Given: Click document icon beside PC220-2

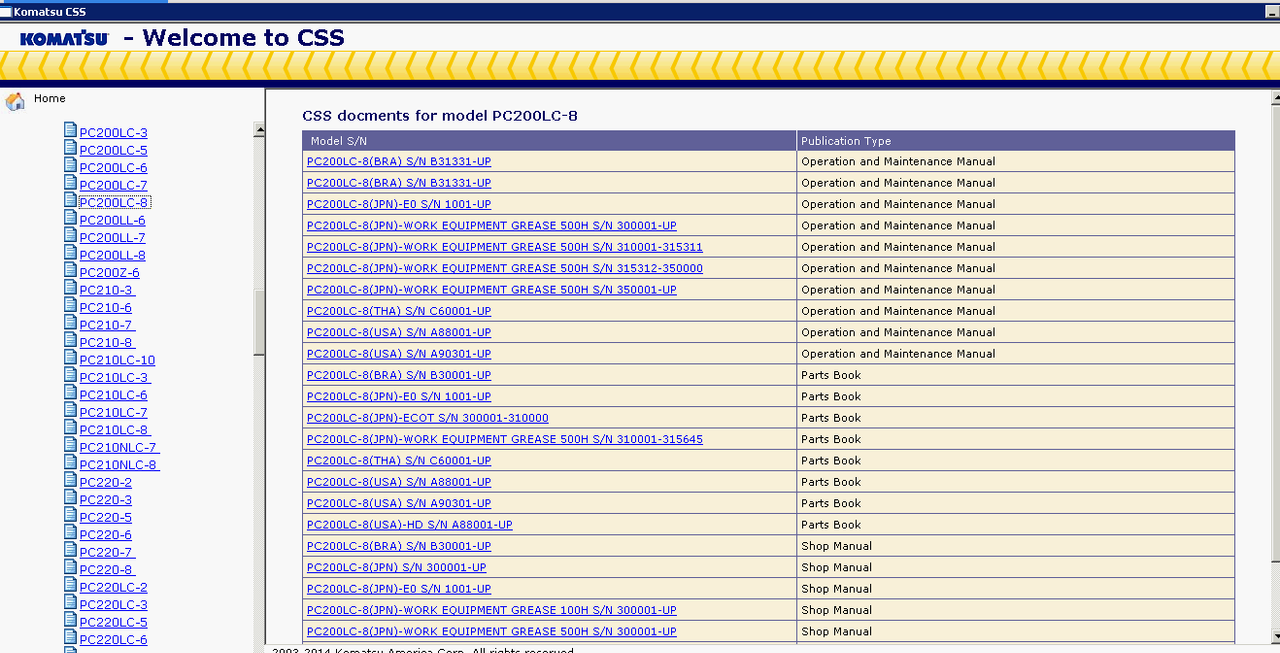Looking at the screenshot, I should click(70, 480).
